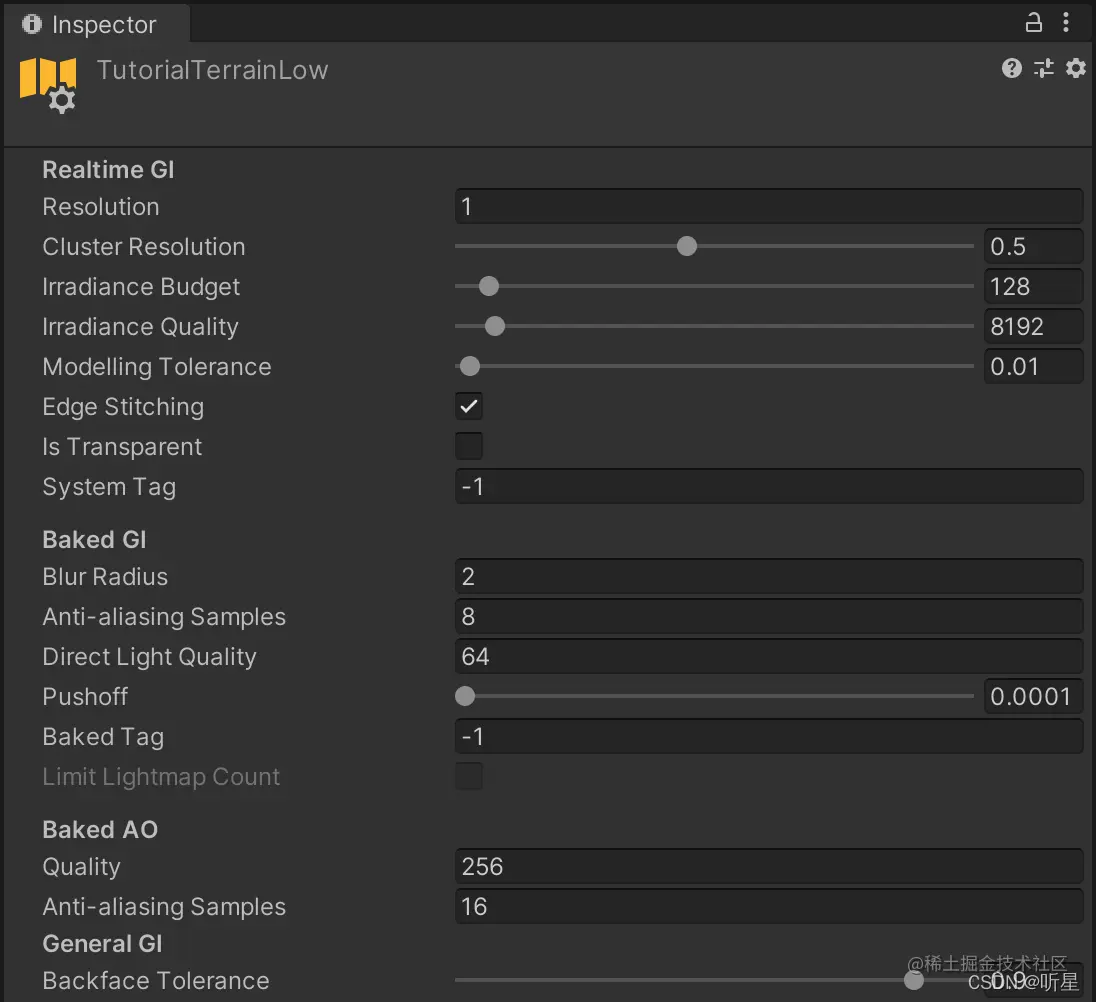Click the Baked GI Anti-aliasing Samples field
Viewport: 1096px width, 1002px height.
(x=769, y=616)
